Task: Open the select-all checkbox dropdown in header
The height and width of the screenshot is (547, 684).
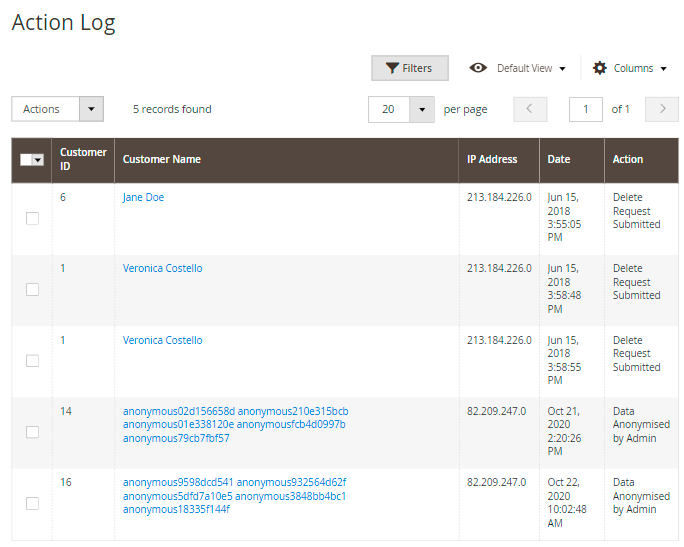Action: (38, 160)
